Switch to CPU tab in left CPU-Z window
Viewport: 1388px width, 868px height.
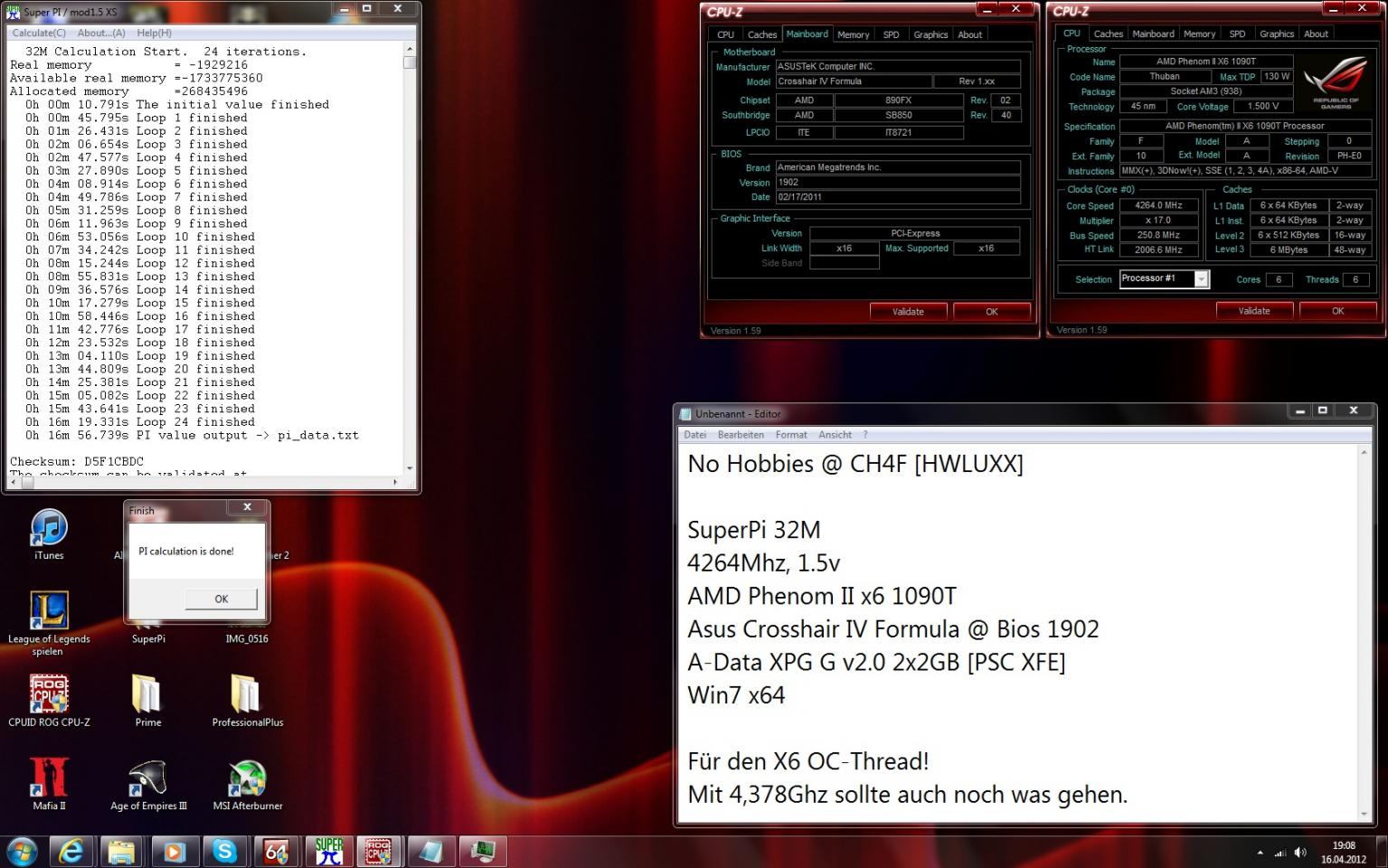tap(725, 34)
